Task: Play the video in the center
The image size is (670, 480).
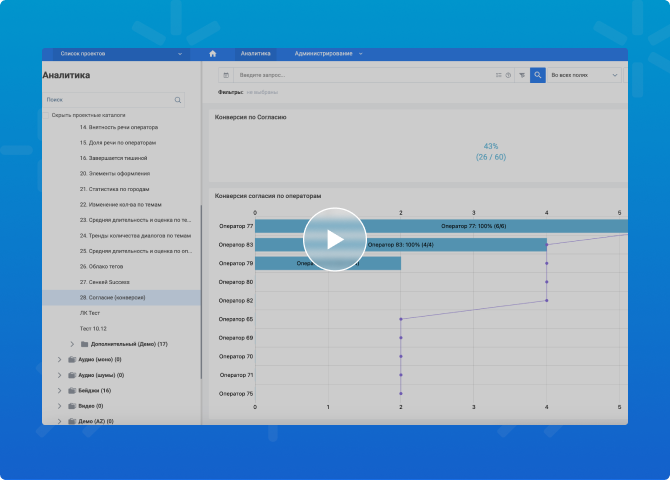Action: click(x=335, y=240)
